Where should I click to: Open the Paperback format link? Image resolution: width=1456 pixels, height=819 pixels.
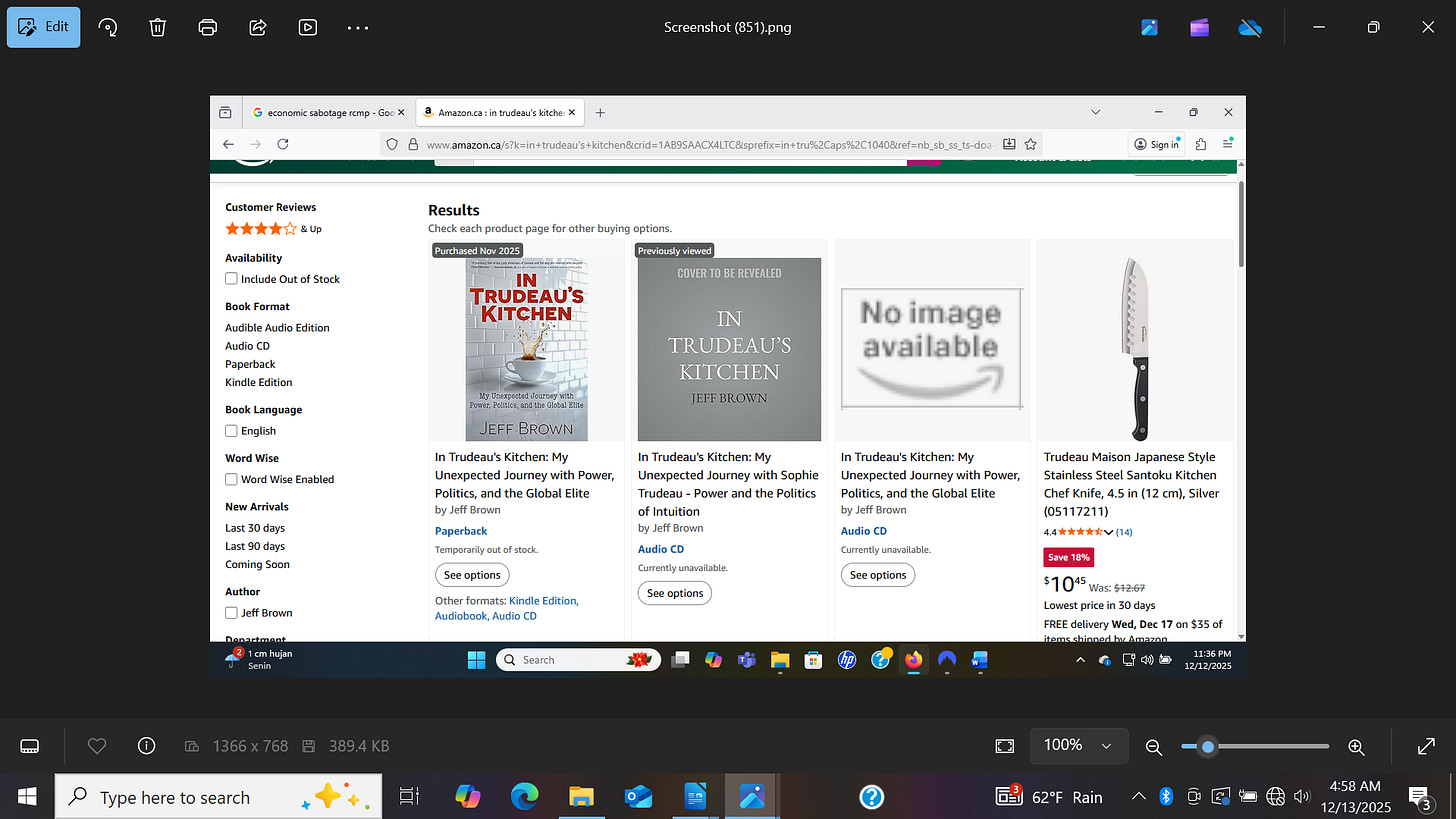point(461,531)
